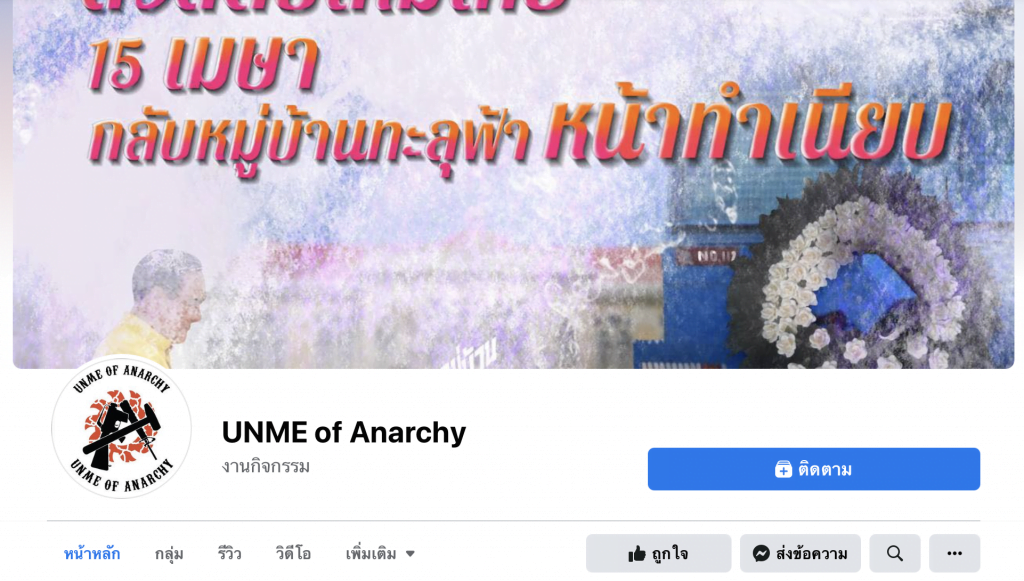Viewport: 1024px width, 581px height.
Task: Click the Messenger icon
Action: pyautogui.click(x=761, y=554)
